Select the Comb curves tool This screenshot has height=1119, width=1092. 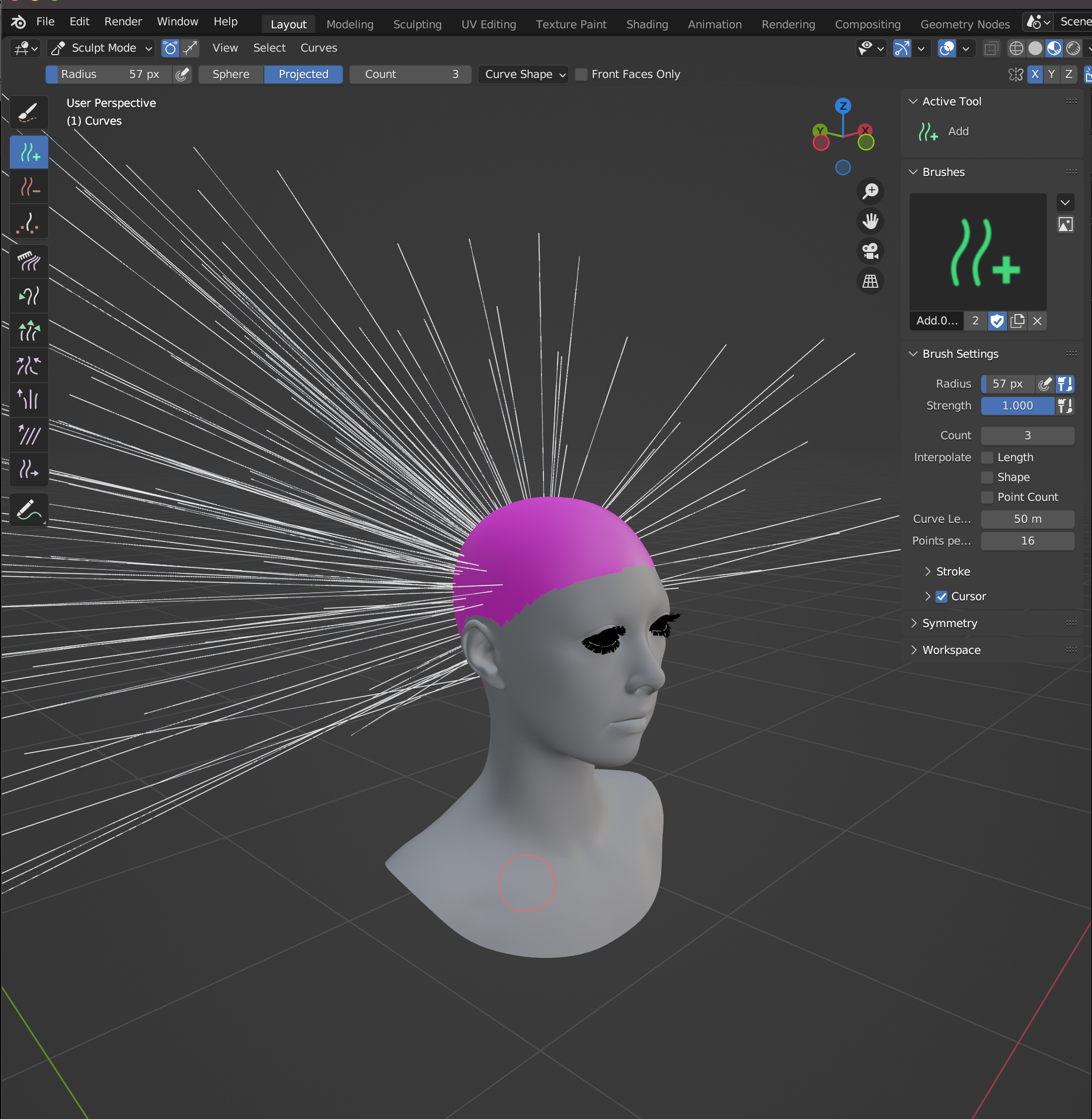tap(29, 261)
